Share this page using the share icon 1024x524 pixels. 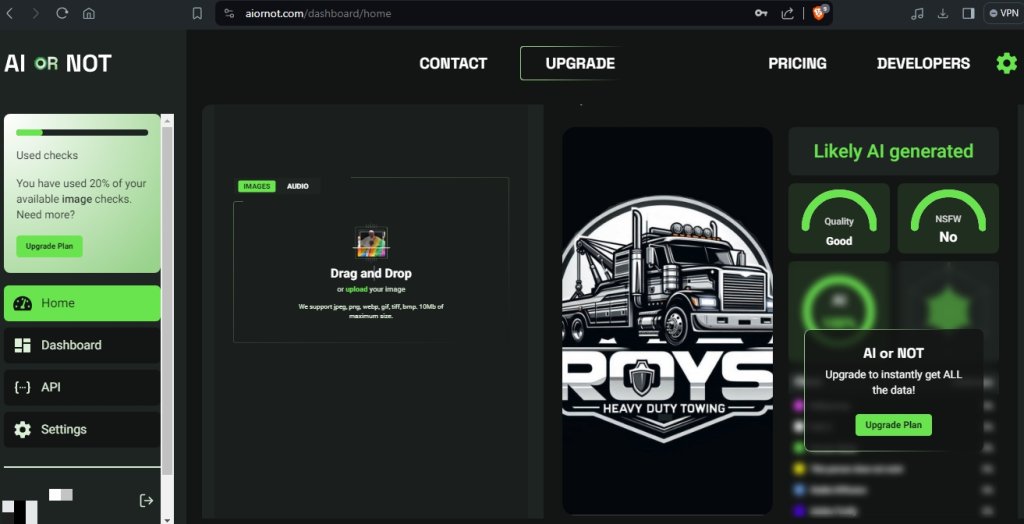coord(788,13)
